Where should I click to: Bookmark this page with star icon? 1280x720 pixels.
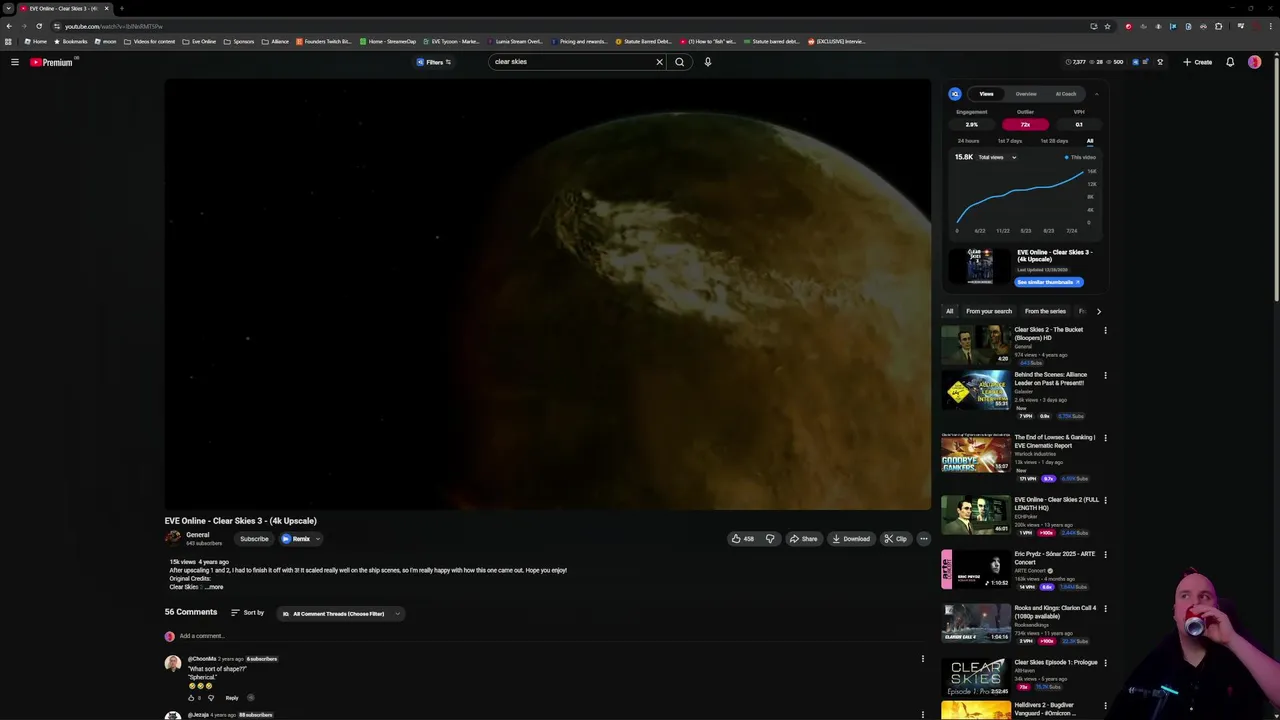click(1107, 26)
